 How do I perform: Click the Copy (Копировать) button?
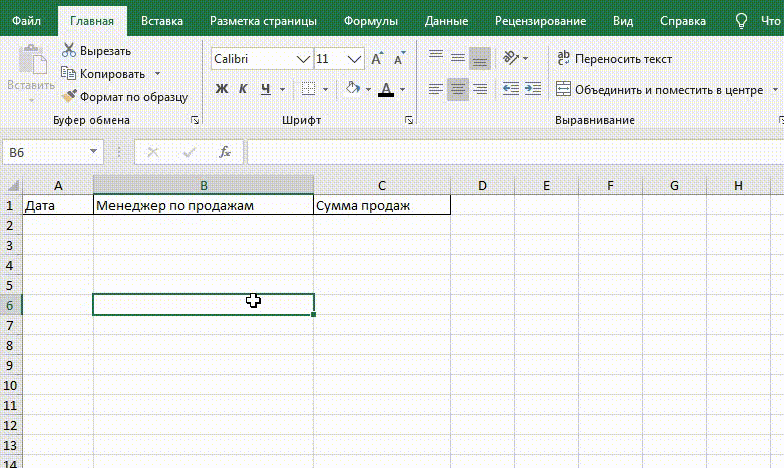click(x=103, y=74)
